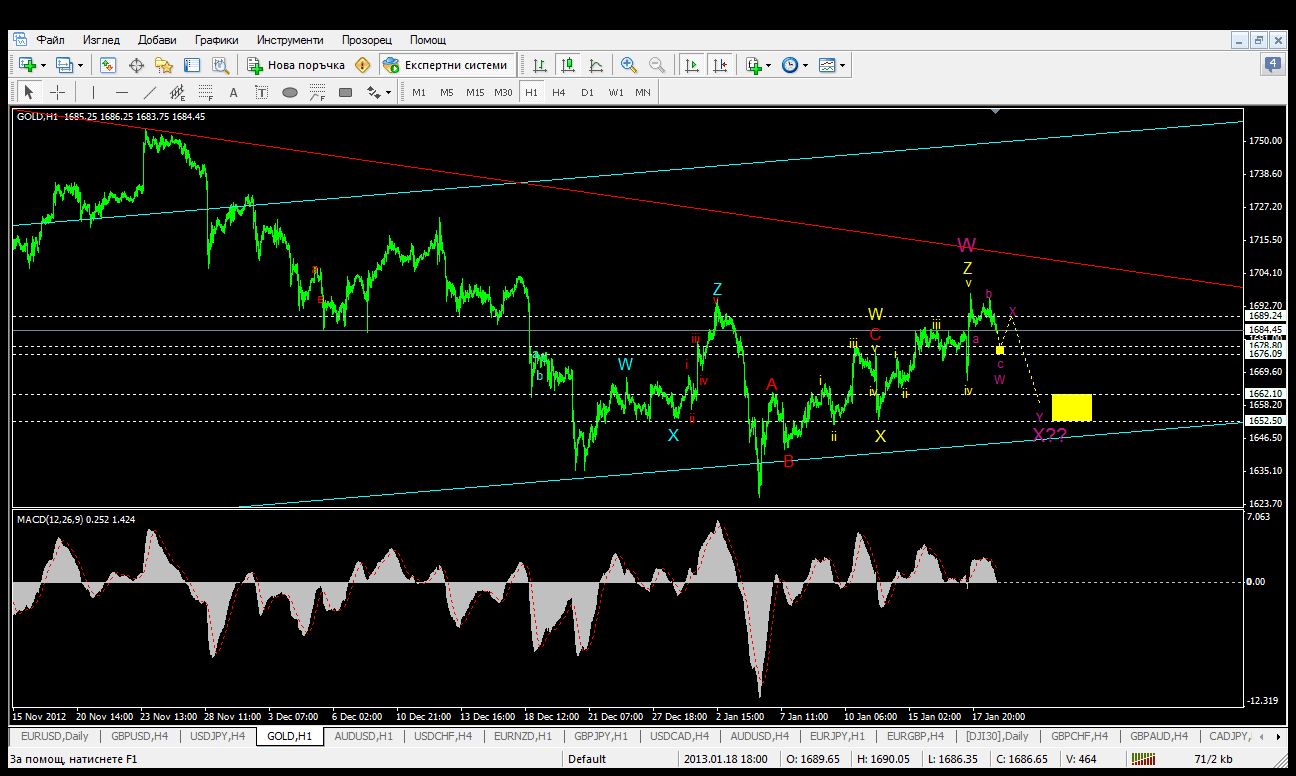Viewport: 1296px width, 776px height.
Task: Select the cursor arrow tool
Action: click(28, 92)
